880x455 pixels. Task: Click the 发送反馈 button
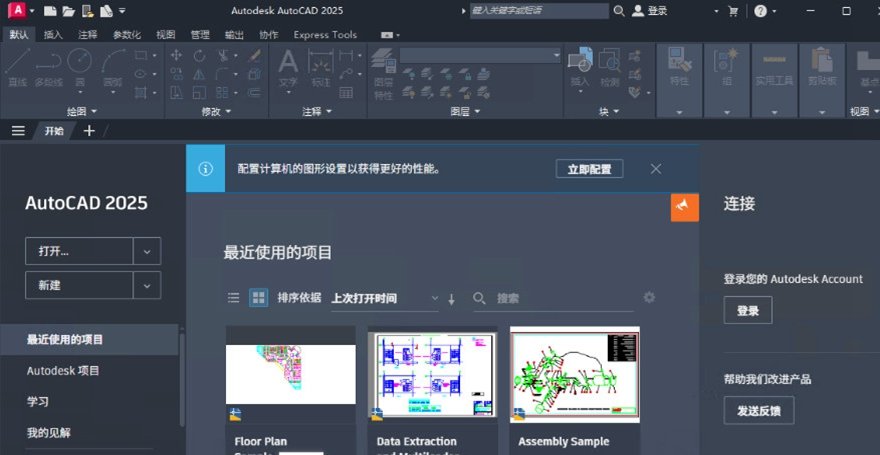pyautogui.click(x=759, y=410)
